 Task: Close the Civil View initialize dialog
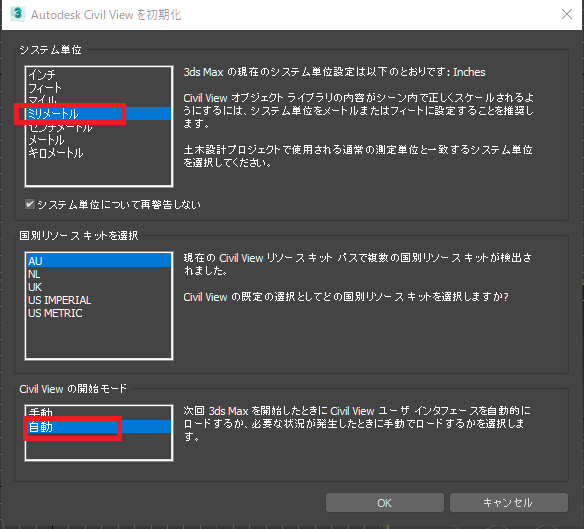[x=567, y=14]
